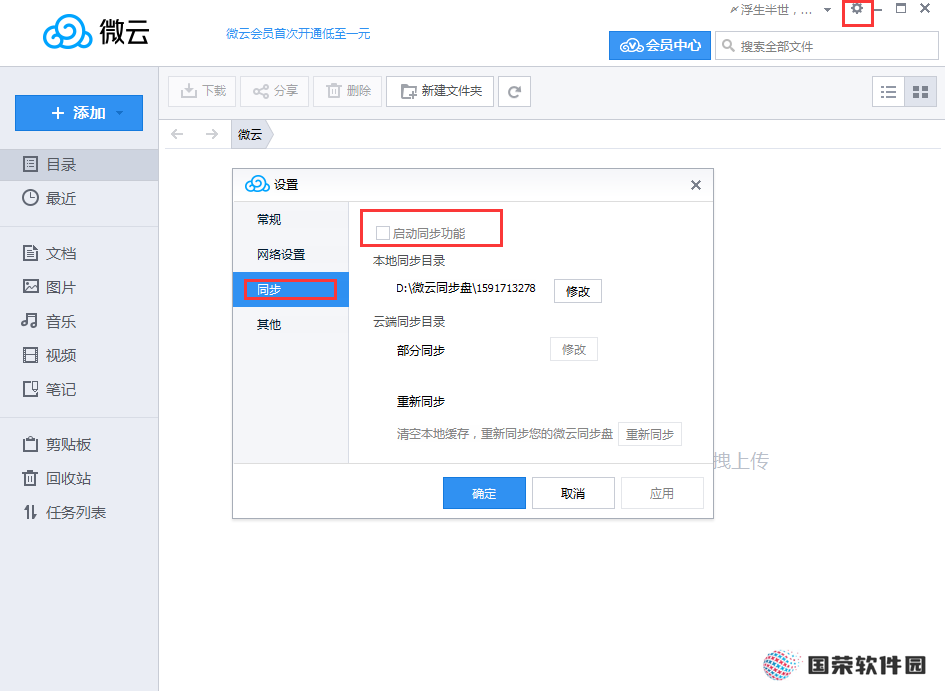Viewport: 945px width, 691px height.
Task: Open the user account dropdown arrow
Action: click(827, 10)
